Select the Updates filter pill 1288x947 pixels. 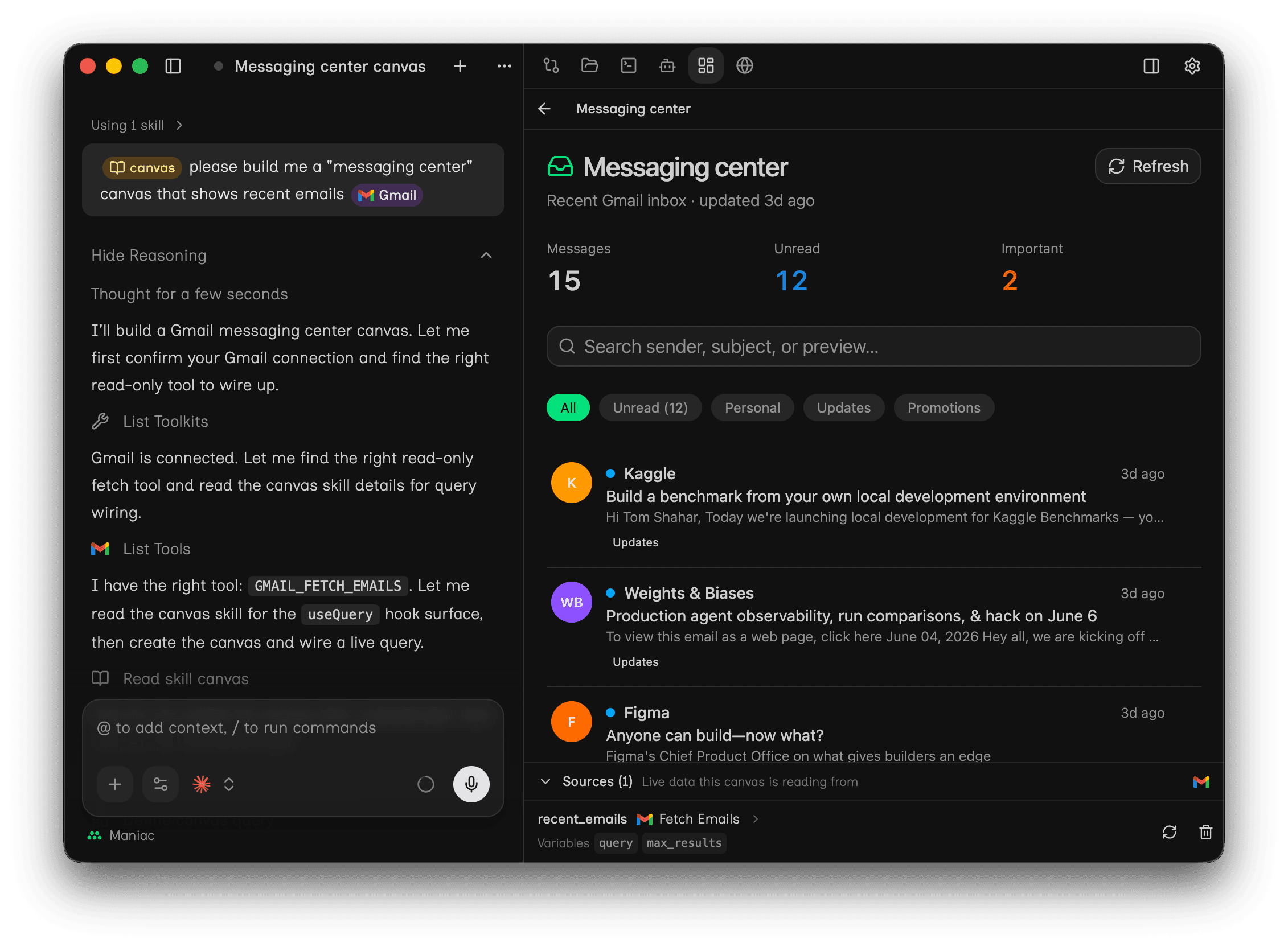click(843, 407)
